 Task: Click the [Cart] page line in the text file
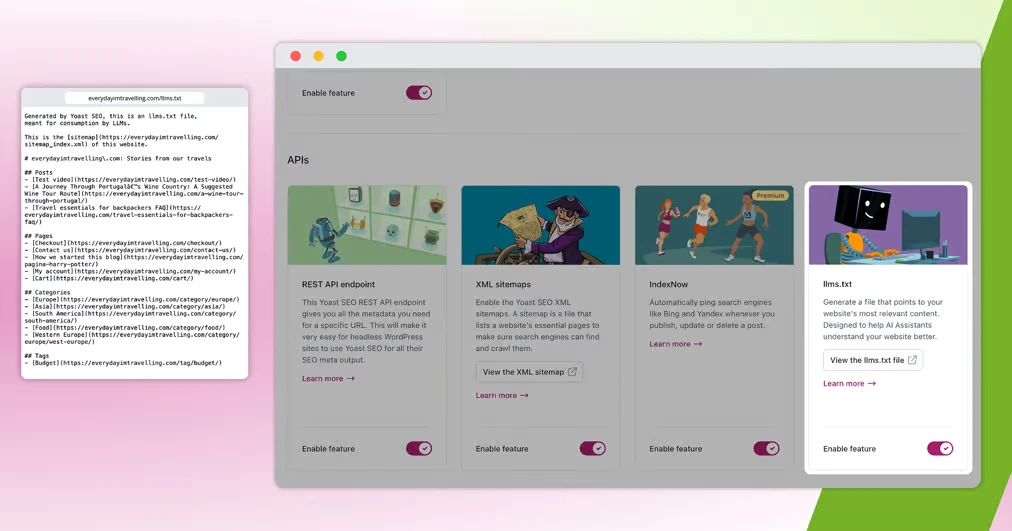108,278
